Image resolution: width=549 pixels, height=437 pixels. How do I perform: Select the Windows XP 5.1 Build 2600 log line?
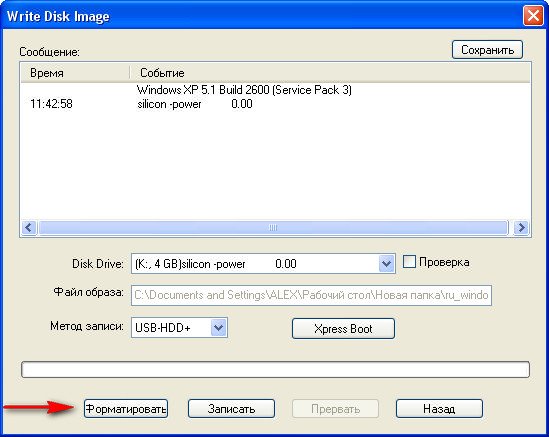(244, 90)
